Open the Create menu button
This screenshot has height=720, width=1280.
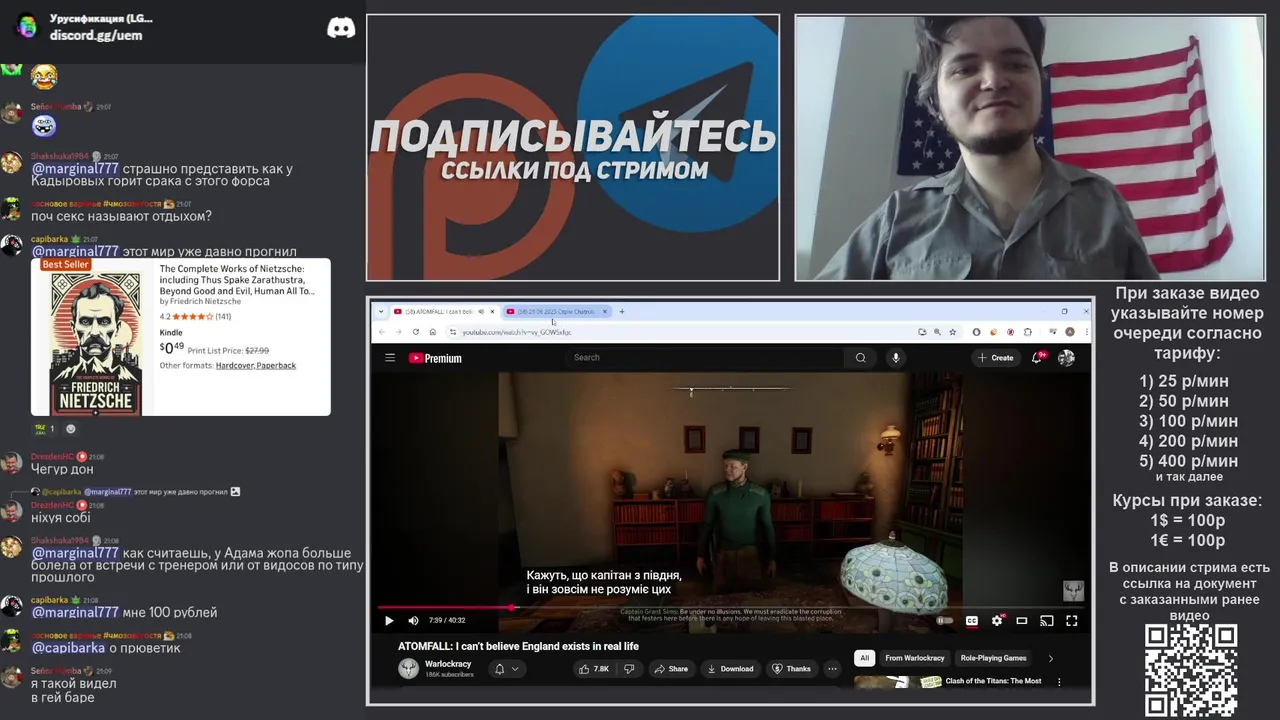click(x=995, y=357)
